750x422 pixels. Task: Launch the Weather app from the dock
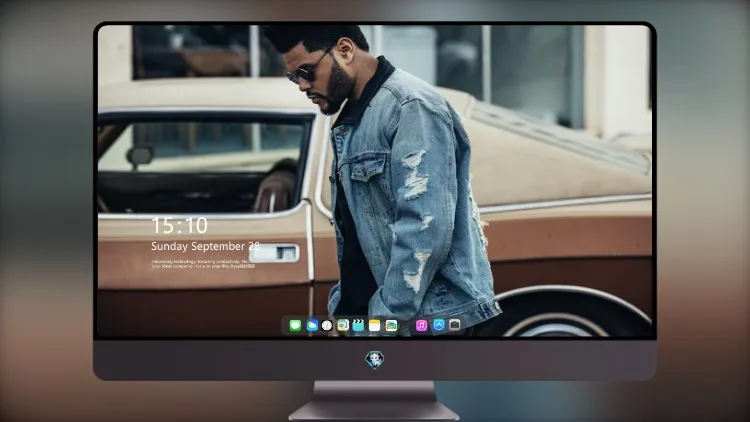[x=312, y=325]
